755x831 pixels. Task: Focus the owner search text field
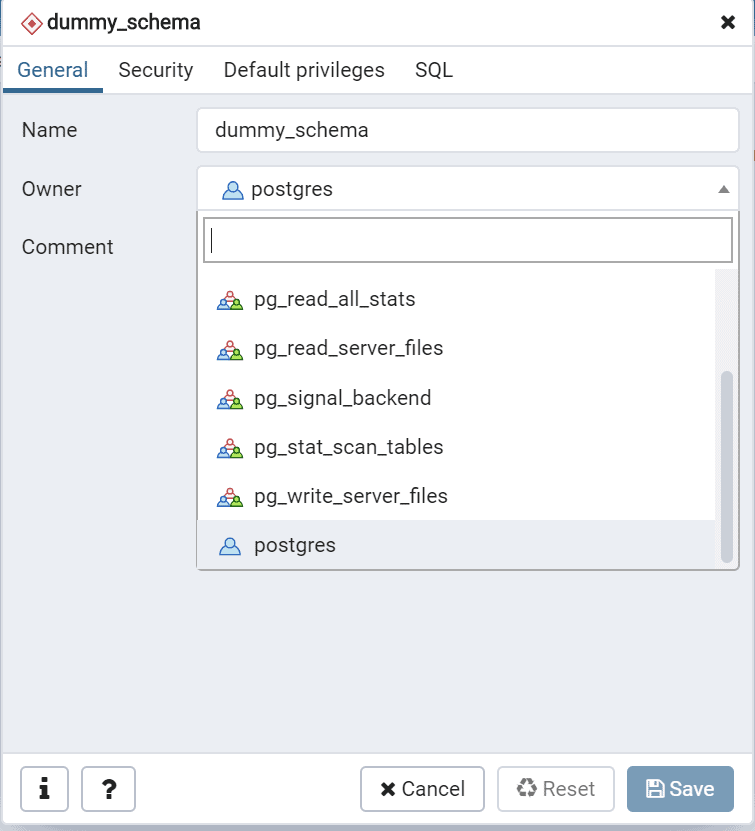pos(468,240)
